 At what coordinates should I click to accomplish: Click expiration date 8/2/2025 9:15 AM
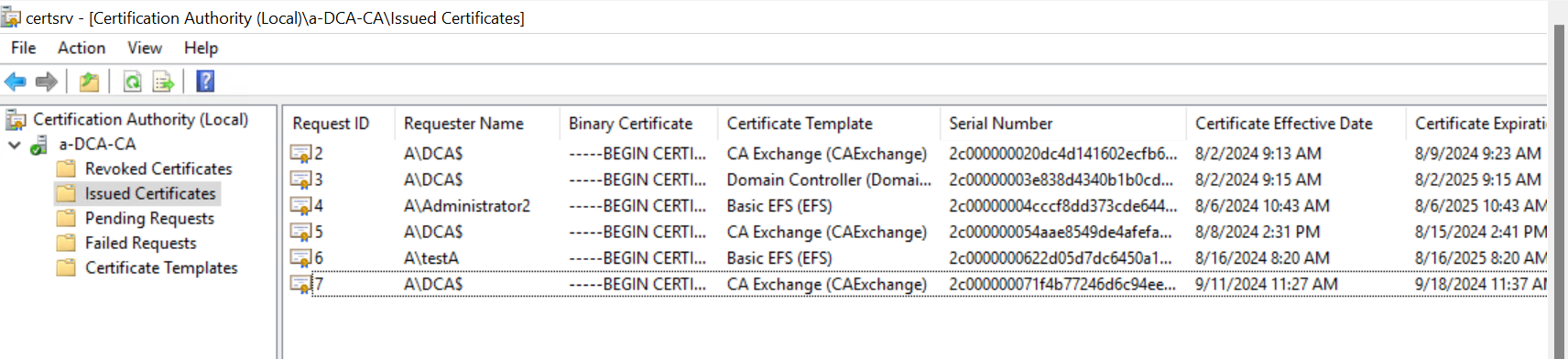tap(1478, 180)
